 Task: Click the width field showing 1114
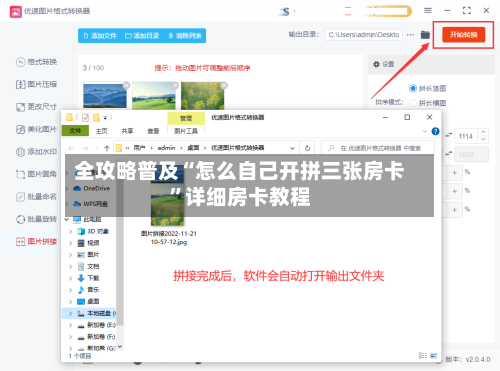click(x=466, y=136)
